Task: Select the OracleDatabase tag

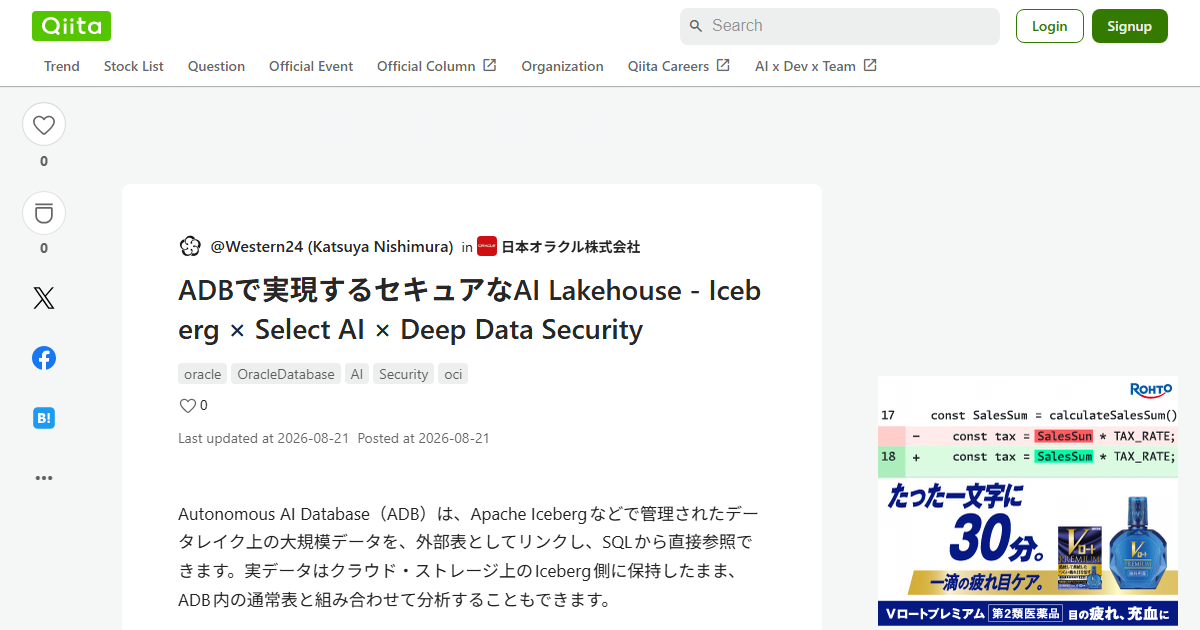Action: pyautogui.click(x=286, y=374)
